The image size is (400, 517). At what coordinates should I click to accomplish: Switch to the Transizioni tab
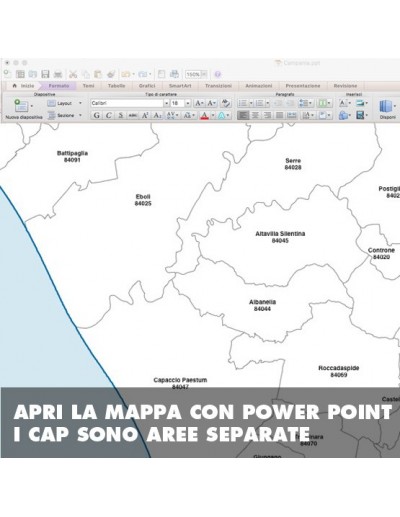tap(218, 86)
